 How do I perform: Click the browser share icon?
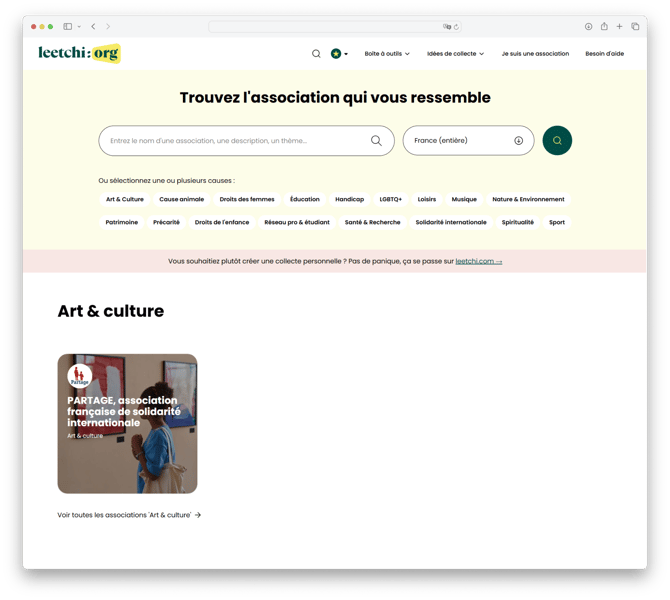pyautogui.click(x=604, y=26)
